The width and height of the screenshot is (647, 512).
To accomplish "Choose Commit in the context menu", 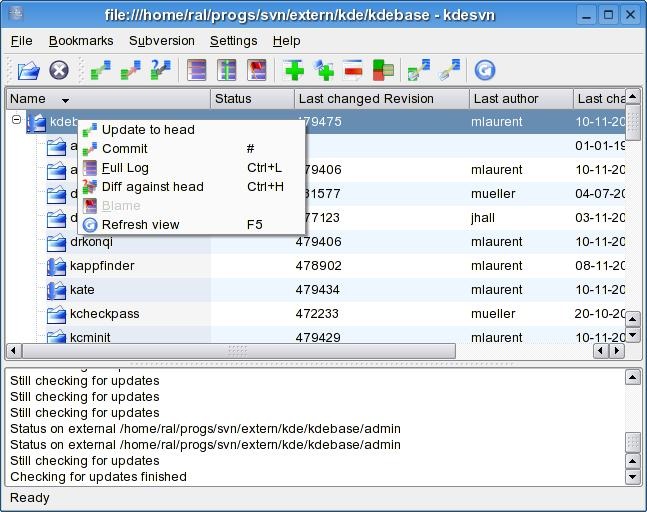I will (x=191, y=149).
